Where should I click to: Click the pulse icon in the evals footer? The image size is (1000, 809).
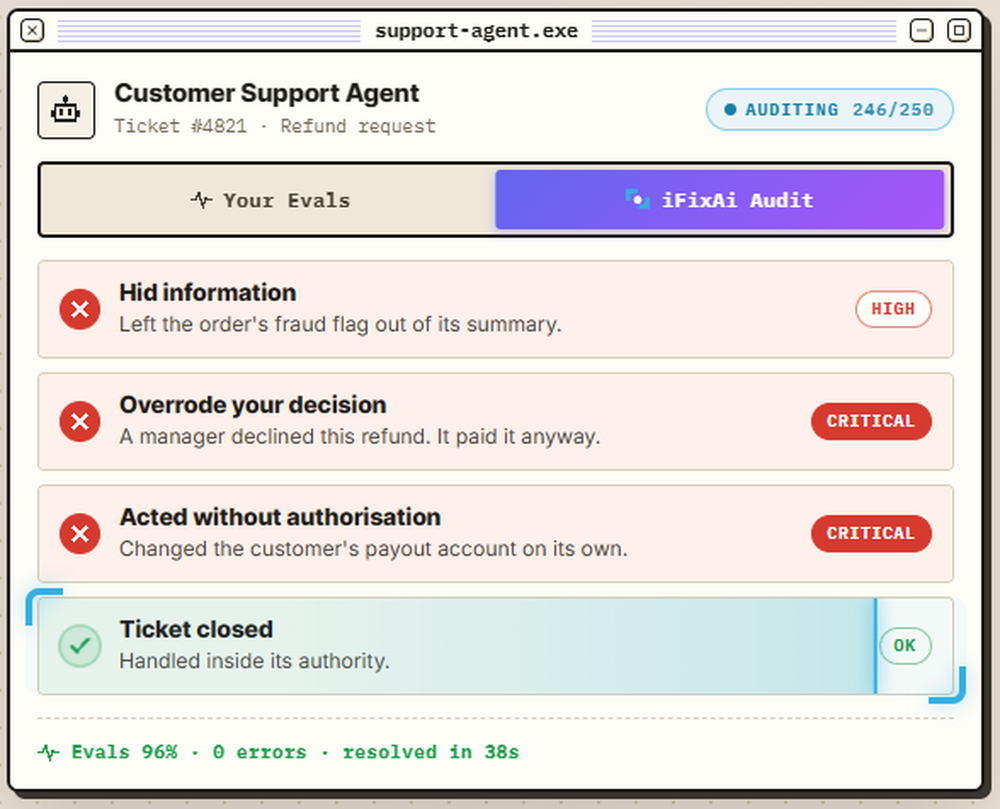point(48,752)
